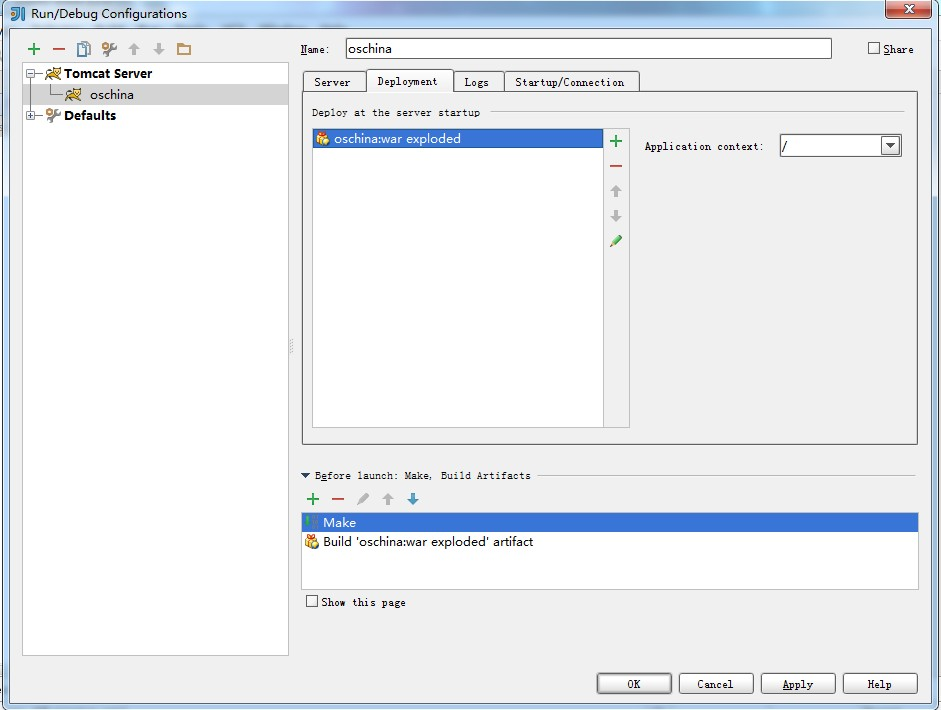Check the Show this page option
941x710 pixels.
pos(312,601)
